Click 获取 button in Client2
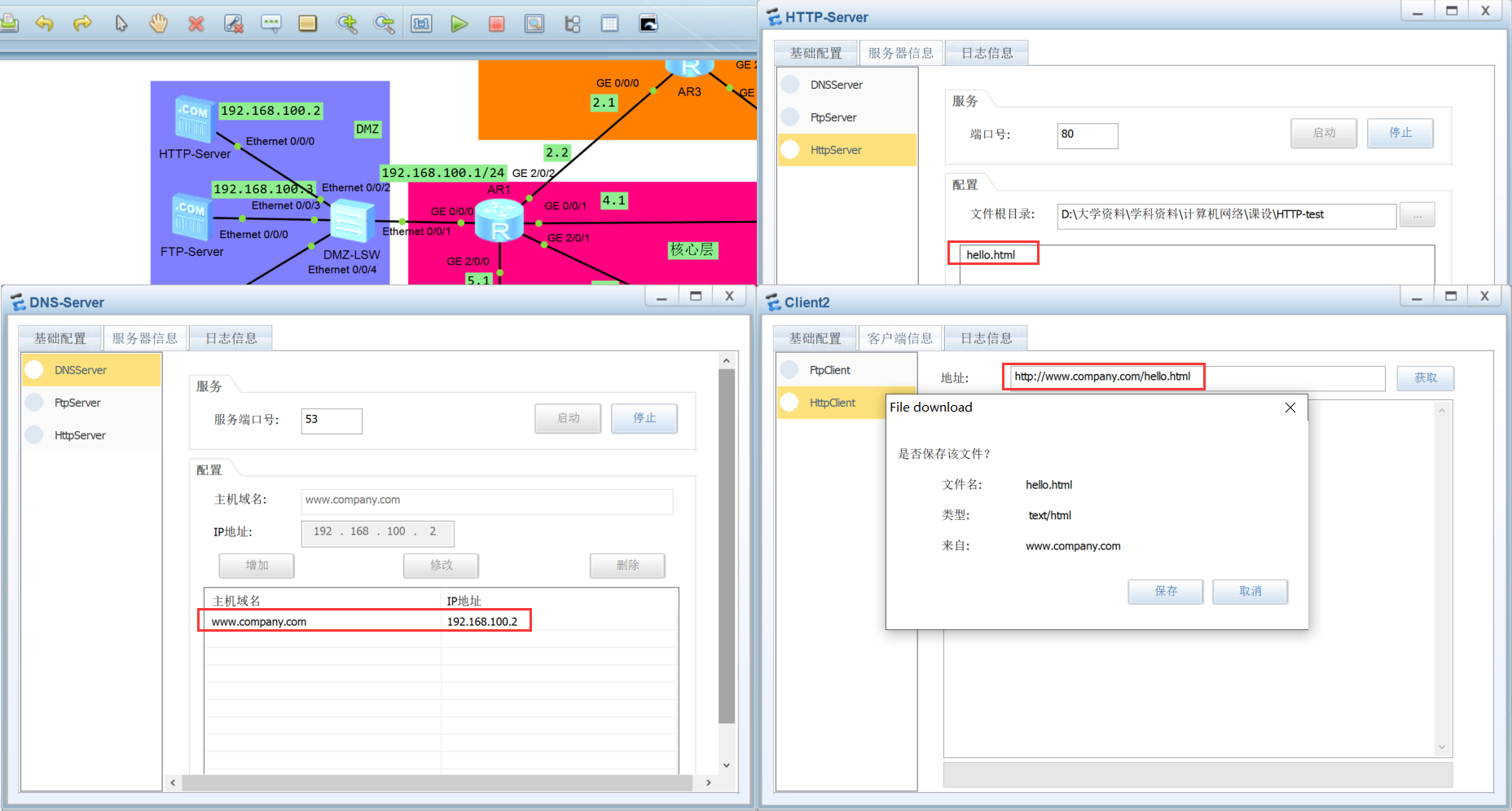Viewport: 1512px width, 811px height. (1426, 378)
